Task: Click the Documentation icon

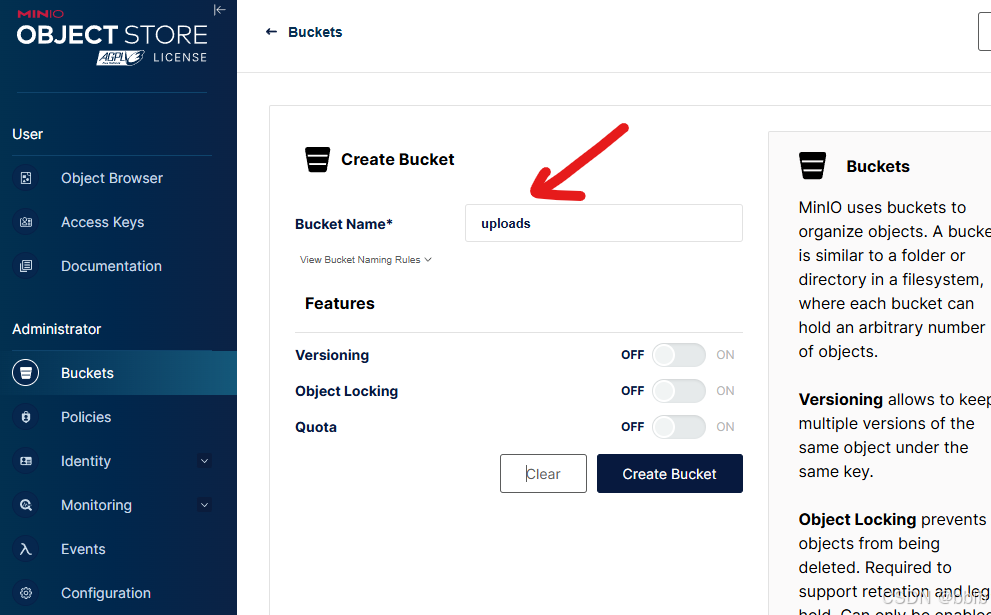Action: (x=26, y=266)
